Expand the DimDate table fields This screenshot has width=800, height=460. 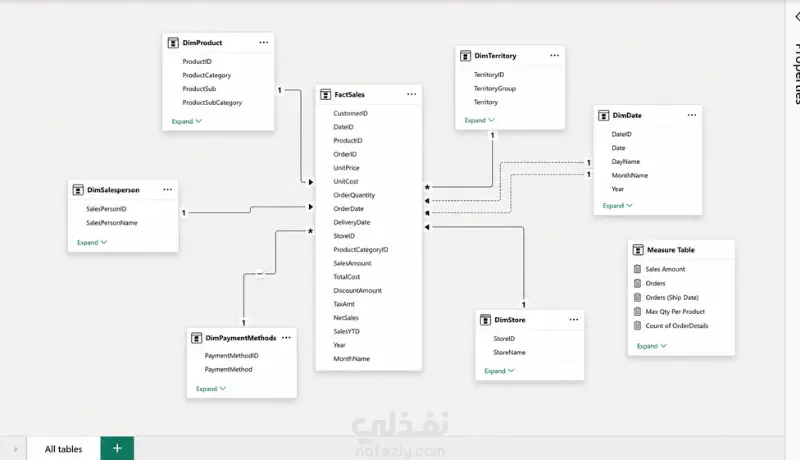(617, 206)
